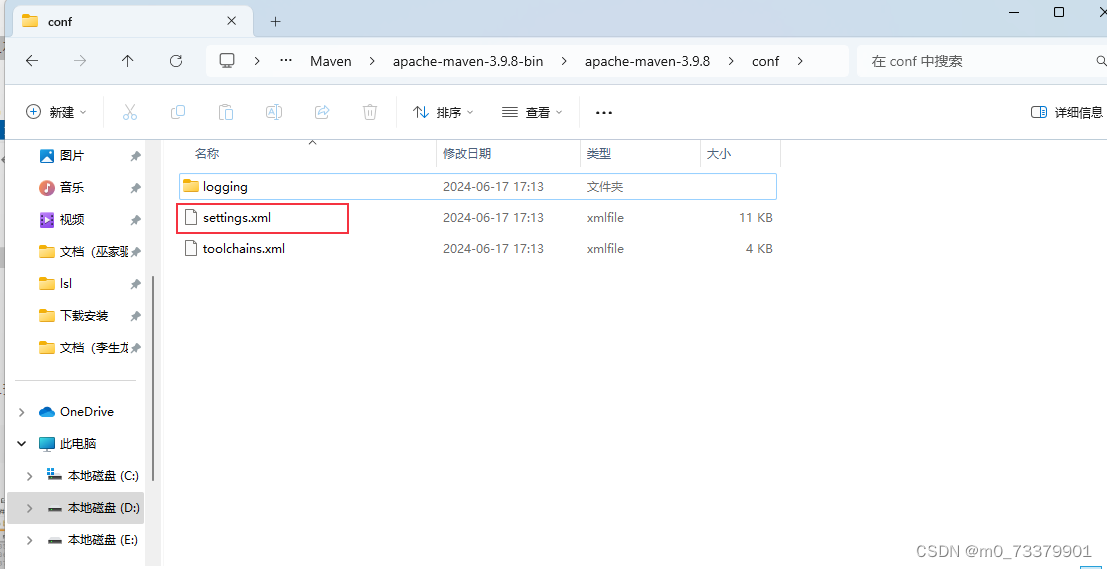Image resolution: width=1107 pixels, height=569 pixels.
Task: Open the 排序 (Sort) dropdown
Action: pos(443,112)
